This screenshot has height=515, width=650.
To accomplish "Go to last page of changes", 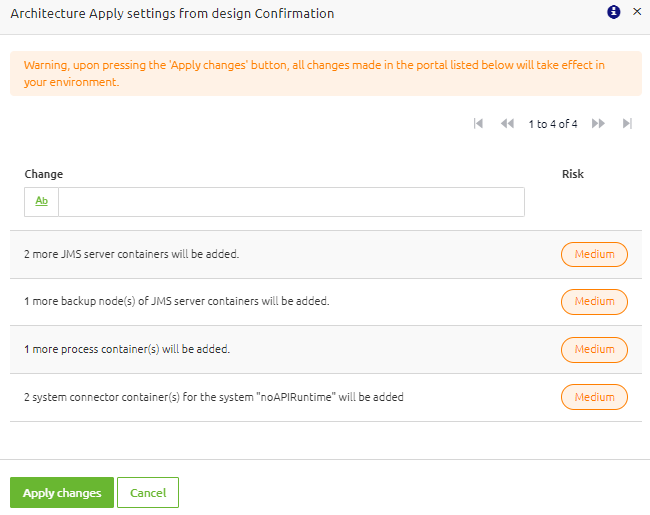I will coord(627,124).
